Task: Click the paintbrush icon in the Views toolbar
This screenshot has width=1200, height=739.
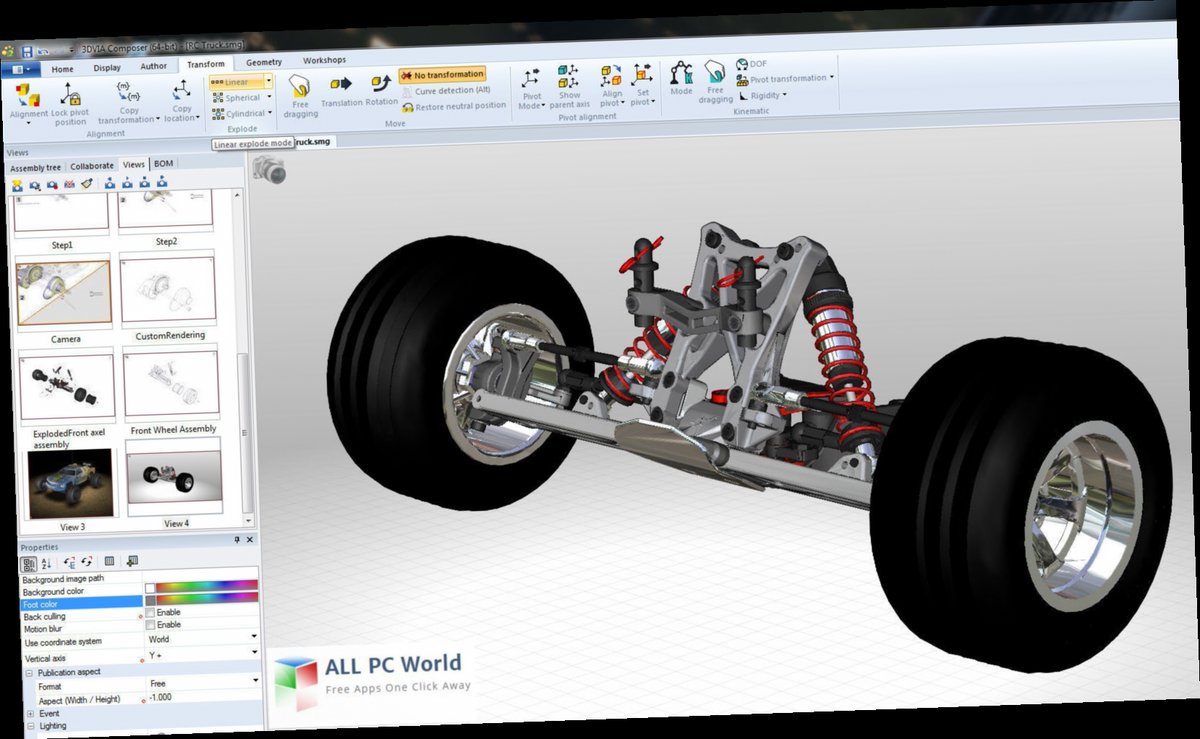Action: [87, 184]
